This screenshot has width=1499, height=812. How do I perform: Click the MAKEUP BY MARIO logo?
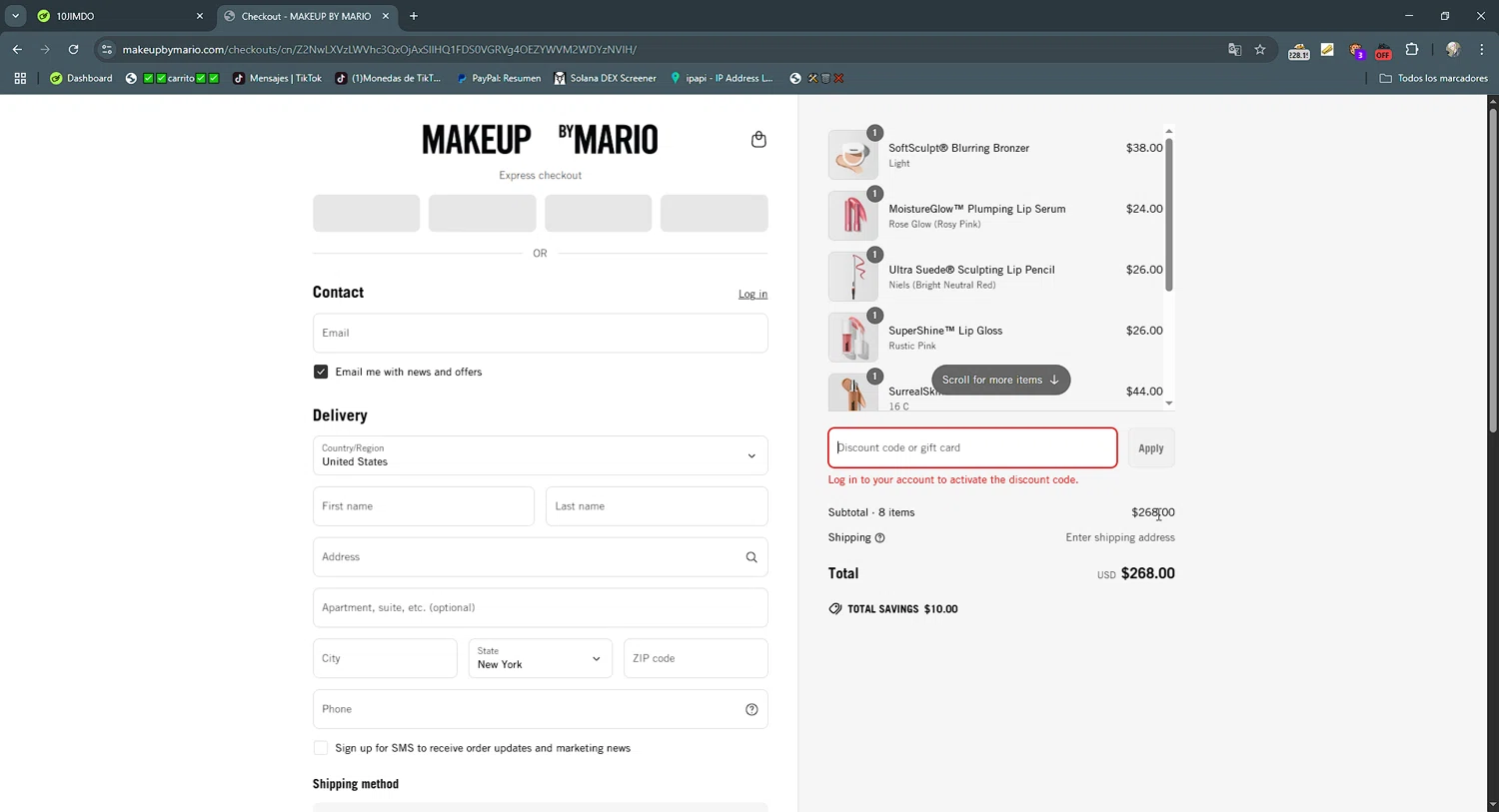(x=540, y=139)
